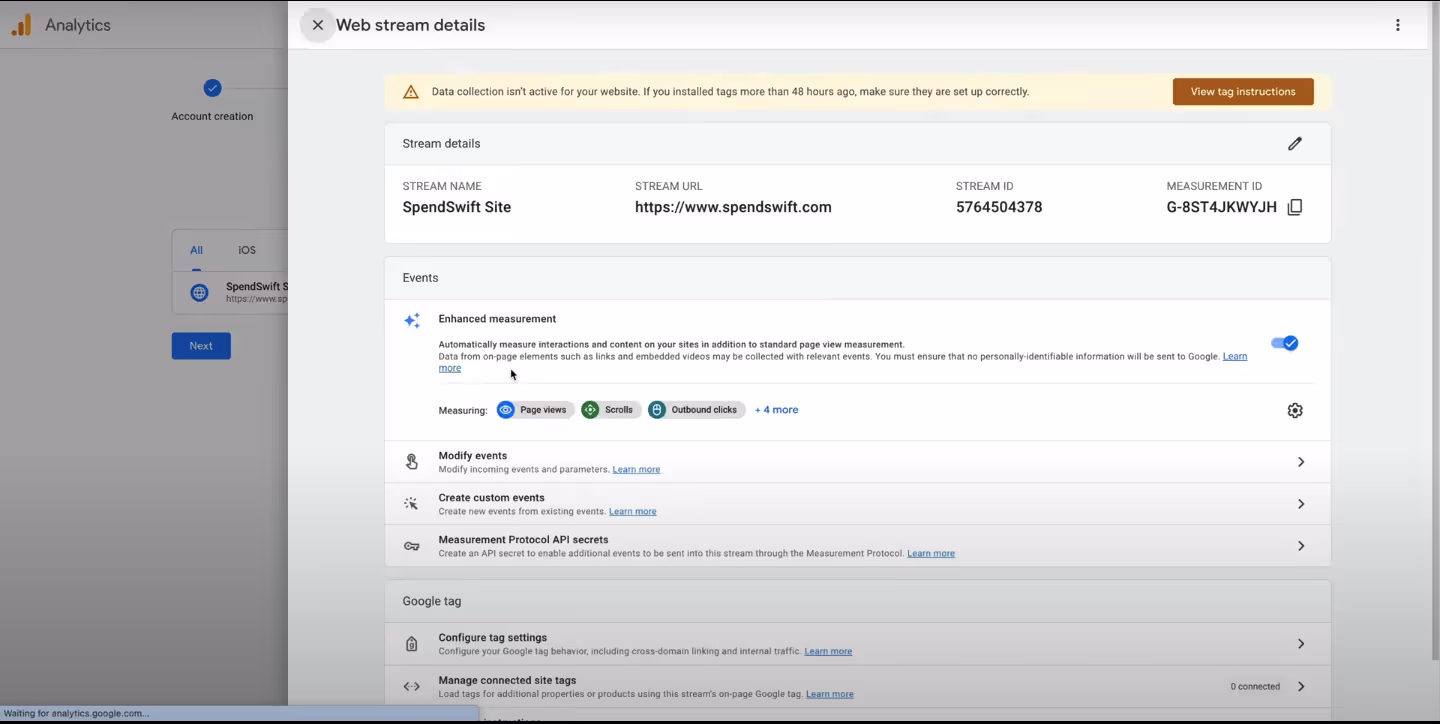Viewport: 1440px width, 724px height.
Task: Expand Create custom events chevron
Action: [x=1301, y=504]
